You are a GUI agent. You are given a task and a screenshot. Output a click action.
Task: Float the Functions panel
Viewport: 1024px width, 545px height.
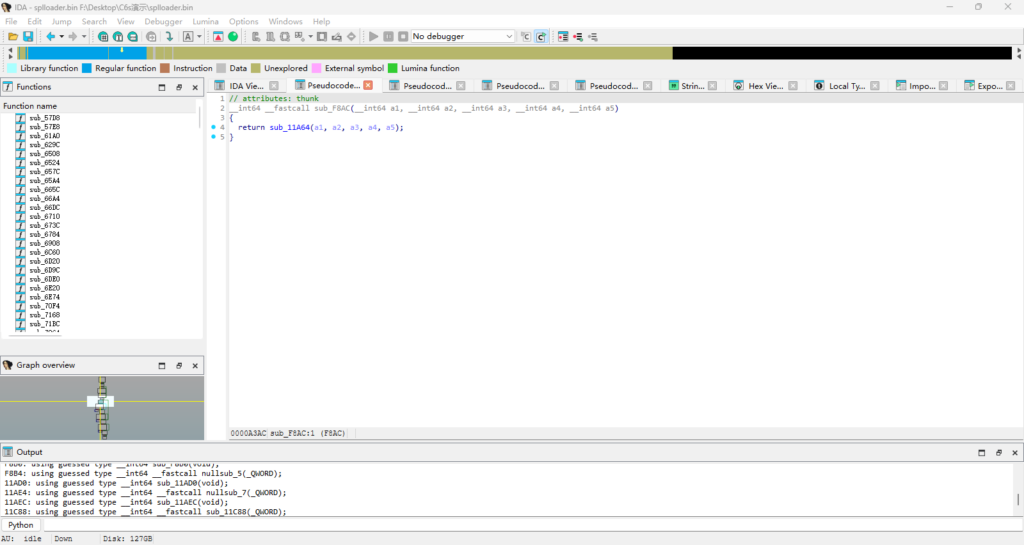[x=179, y=87]
